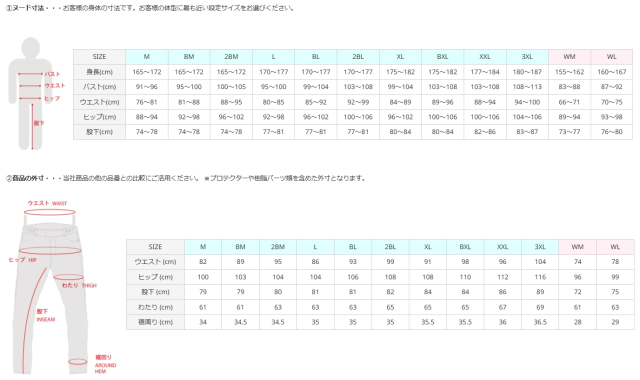
Task: Select the hem value '34' for M
Action: point(203,322)
